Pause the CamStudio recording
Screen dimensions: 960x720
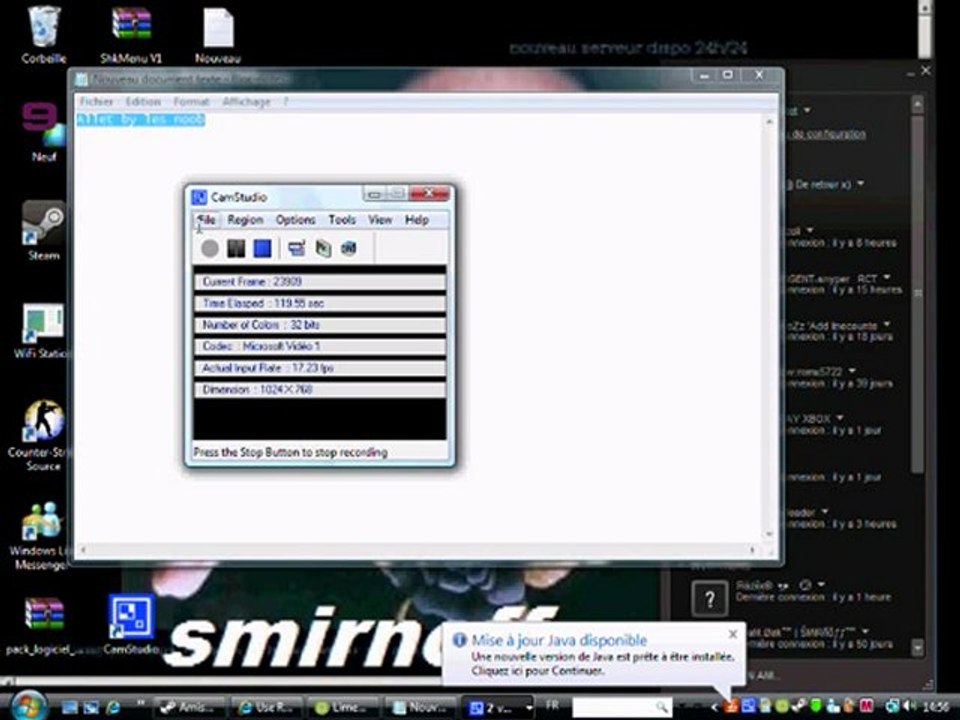[x=236, y=248]
